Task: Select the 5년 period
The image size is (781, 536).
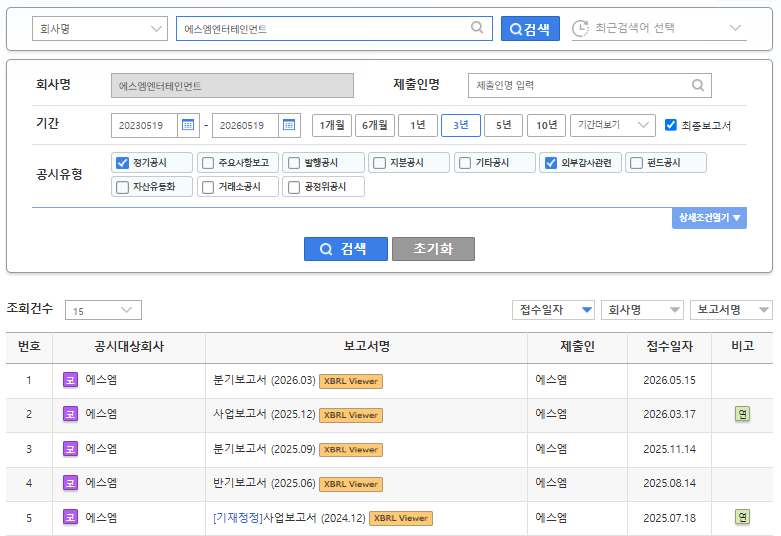Action: (504, 125)
